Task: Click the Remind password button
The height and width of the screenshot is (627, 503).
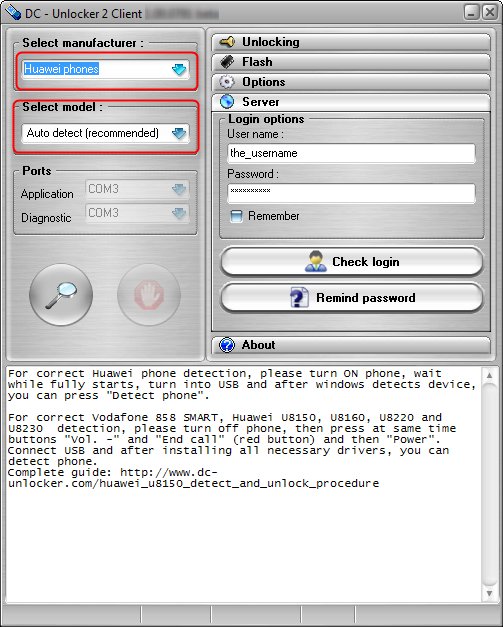Action: (x=351, y=298)
